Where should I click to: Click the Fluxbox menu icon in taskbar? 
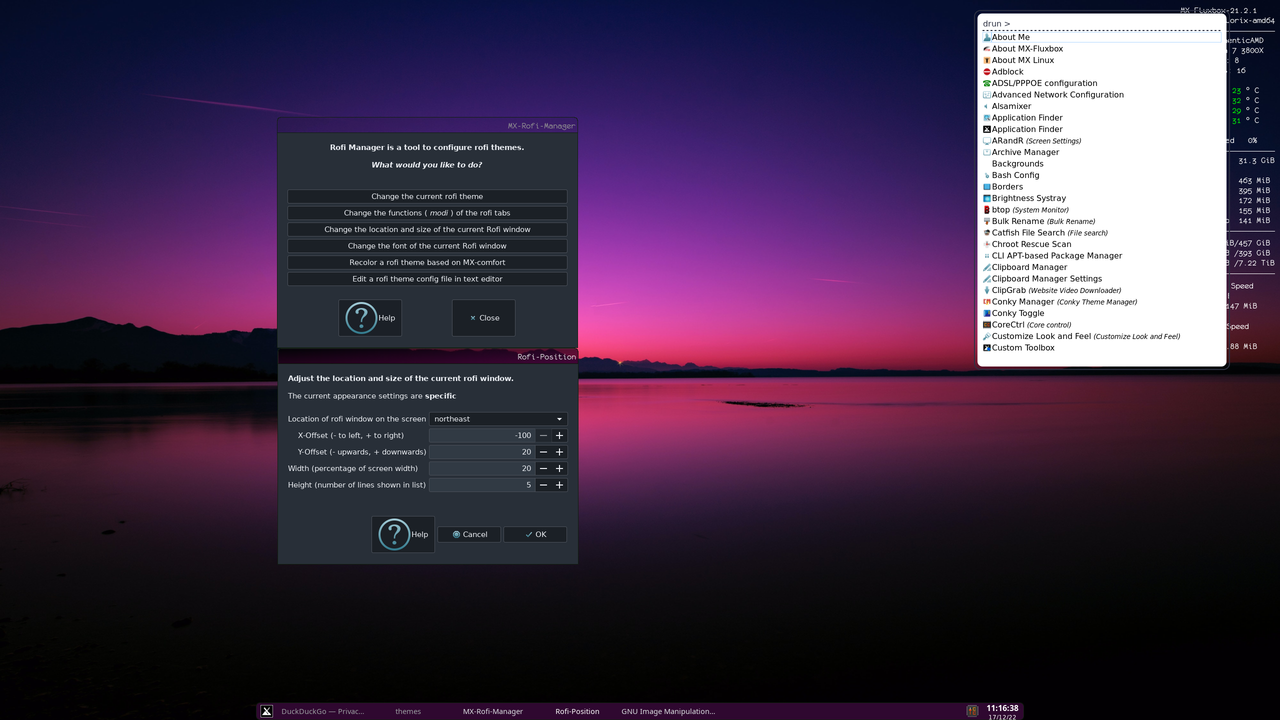266,711
